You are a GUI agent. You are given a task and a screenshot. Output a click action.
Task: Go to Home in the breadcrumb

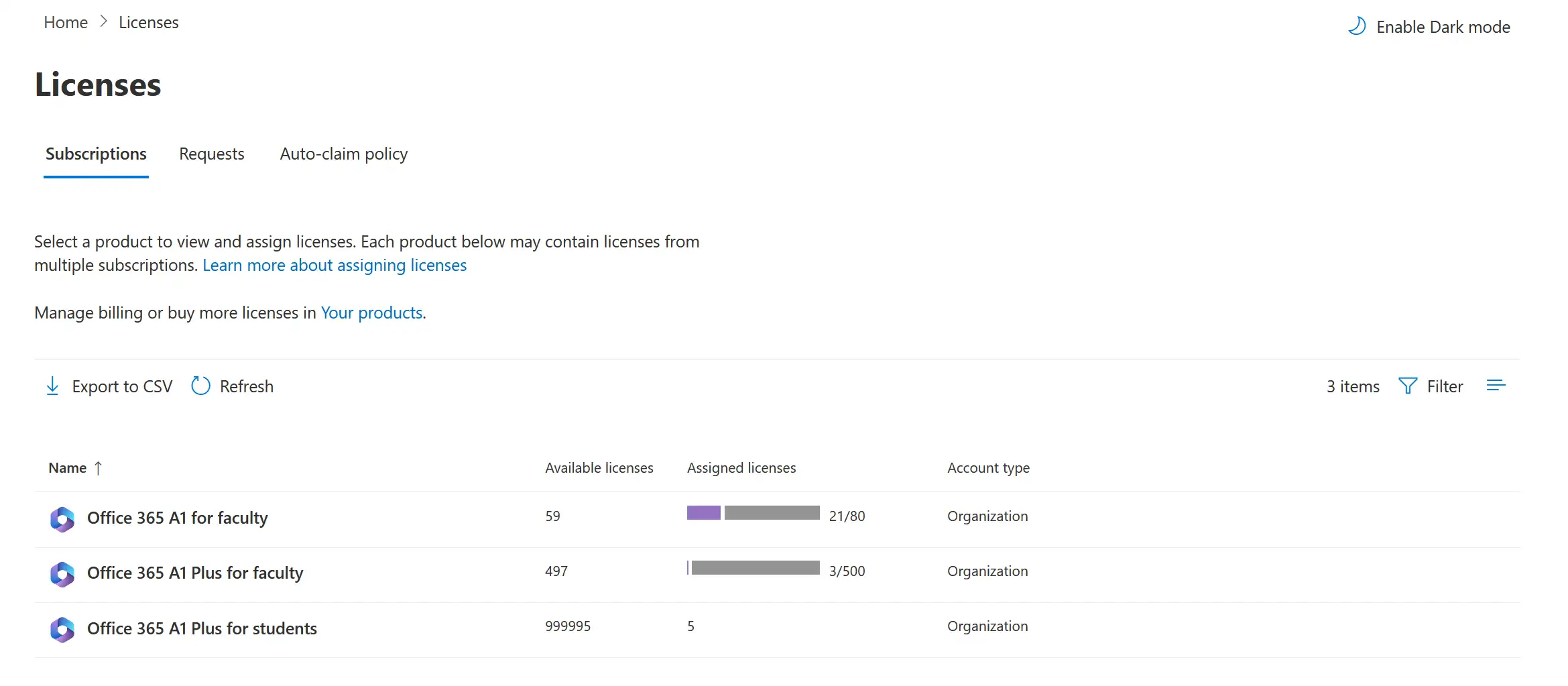coord(66,23)
